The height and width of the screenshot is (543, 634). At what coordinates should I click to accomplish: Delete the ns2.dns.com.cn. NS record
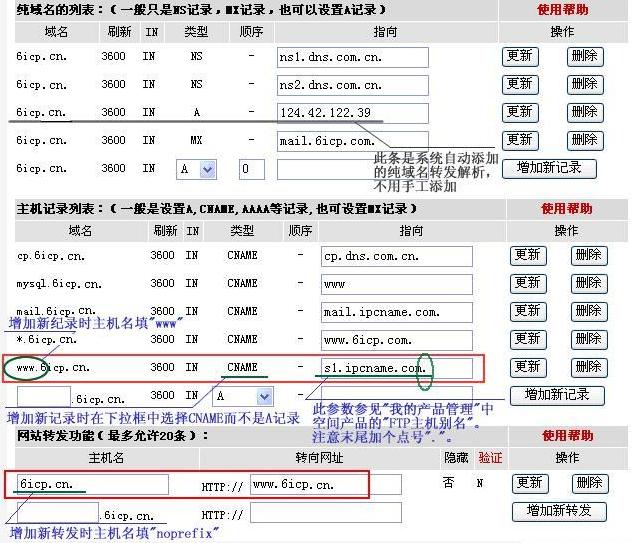[585, 85]
